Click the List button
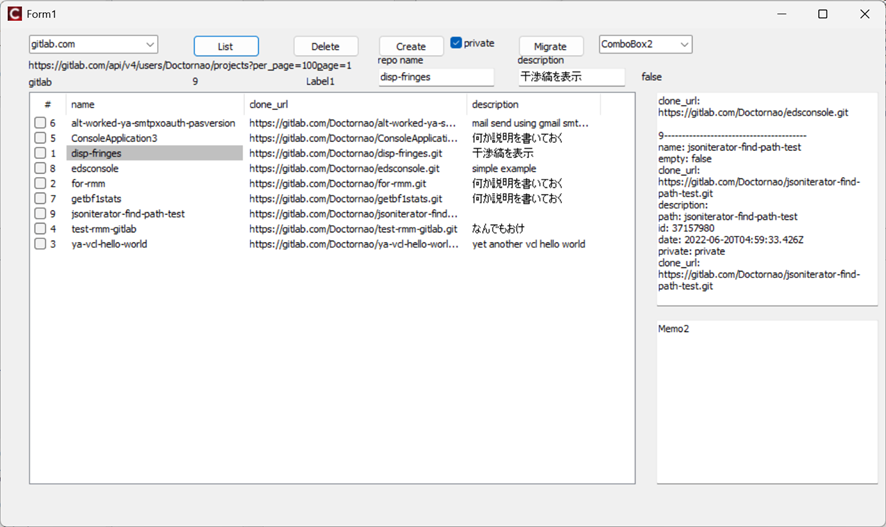Viewport: 886px width, 527px height. 226,46
